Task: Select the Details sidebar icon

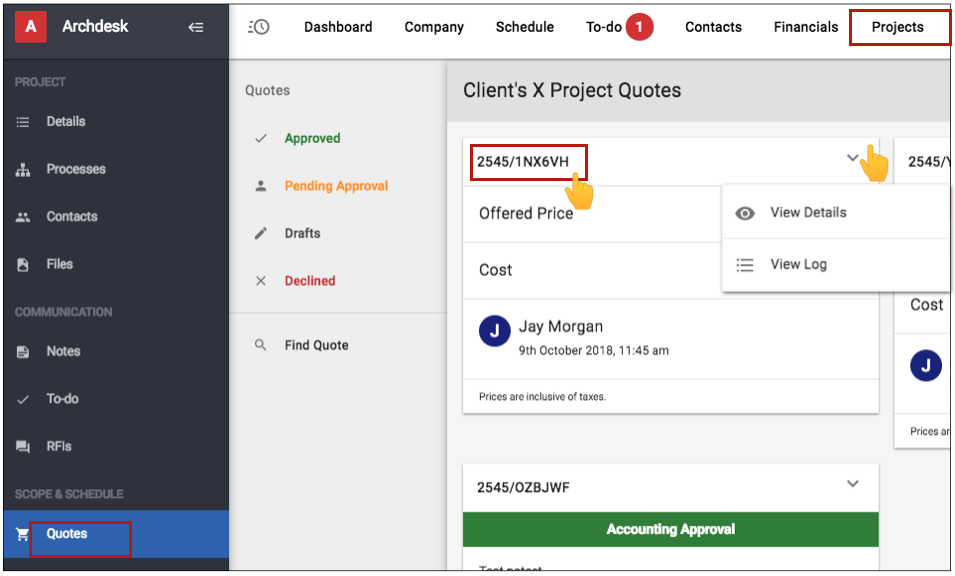Action: [21, 121]
